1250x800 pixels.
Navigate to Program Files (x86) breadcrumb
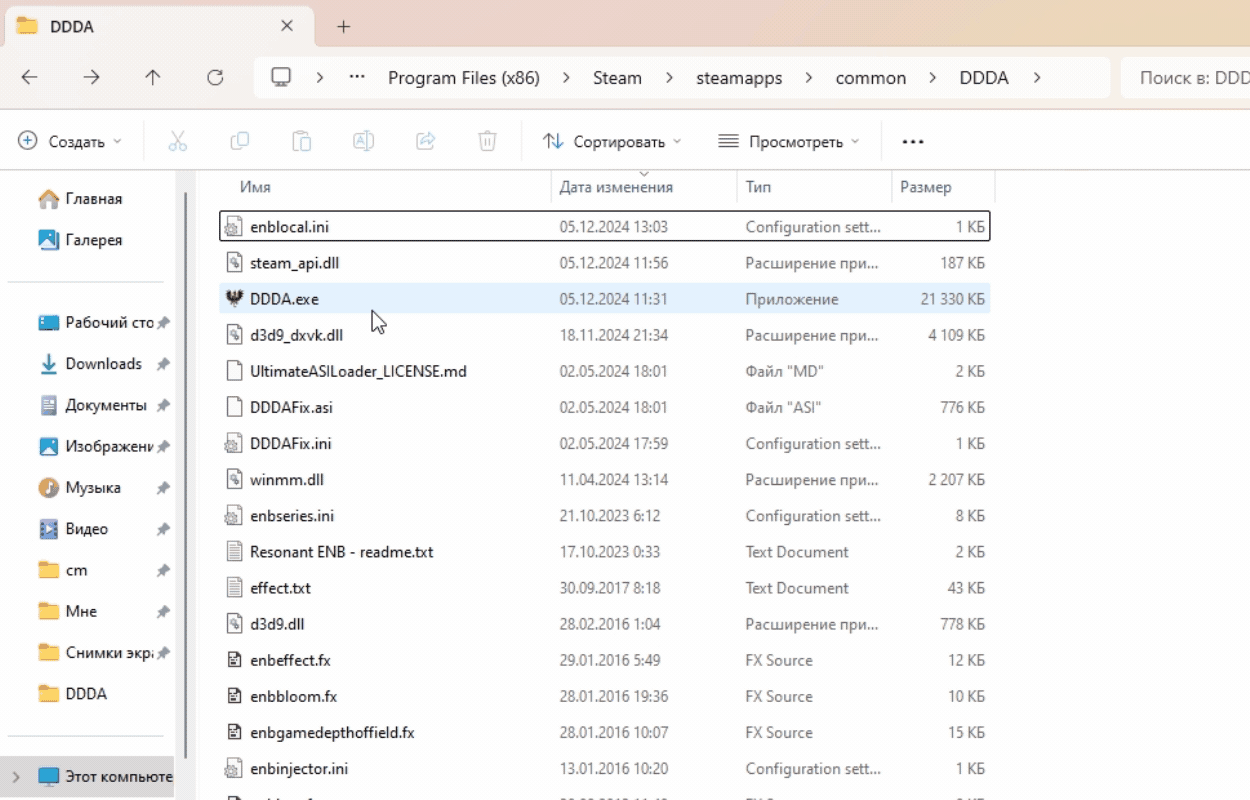(x=464, y=78)
